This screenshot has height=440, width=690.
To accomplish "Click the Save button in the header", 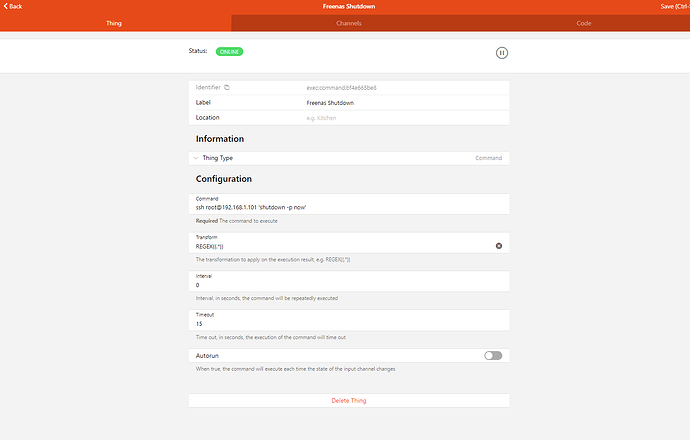I will pyautogui.click(x=675, y=6).
